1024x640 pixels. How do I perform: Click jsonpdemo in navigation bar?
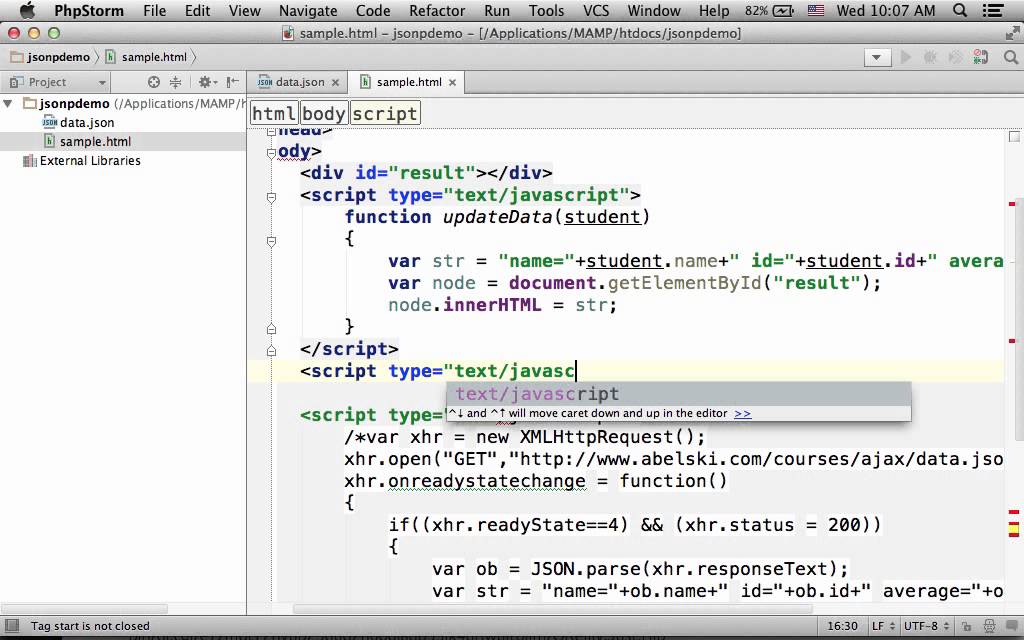(x=50, y=57)
